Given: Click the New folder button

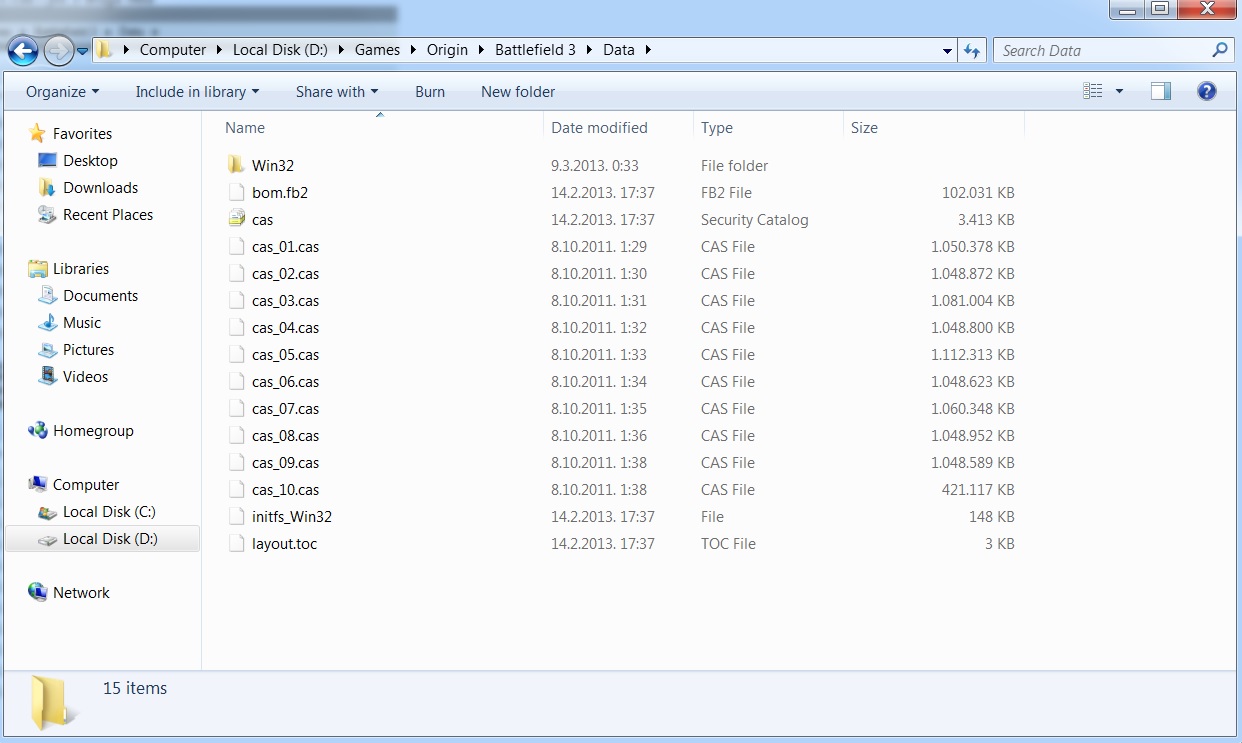Looking at the screenshot, I should pos(517,92).
